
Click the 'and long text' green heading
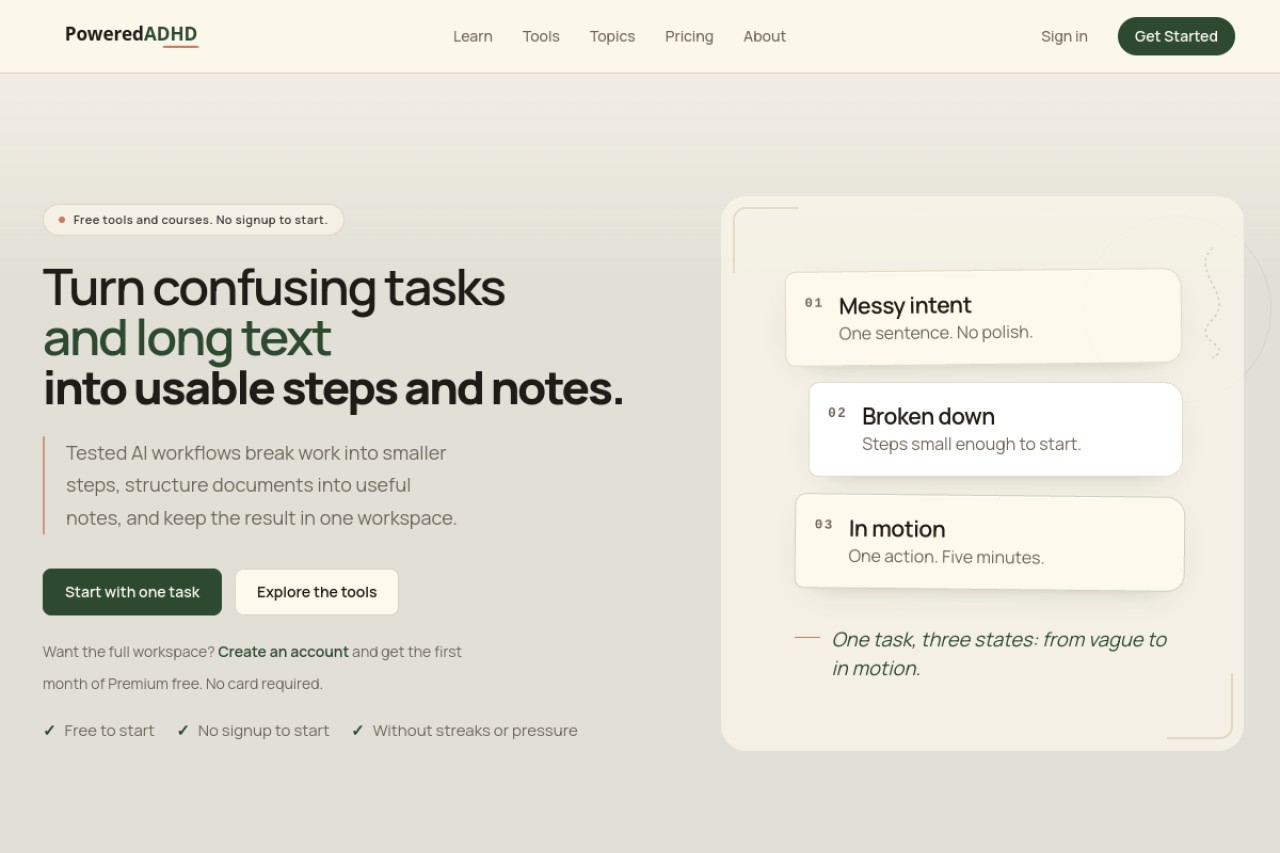[x=187, y=338]
